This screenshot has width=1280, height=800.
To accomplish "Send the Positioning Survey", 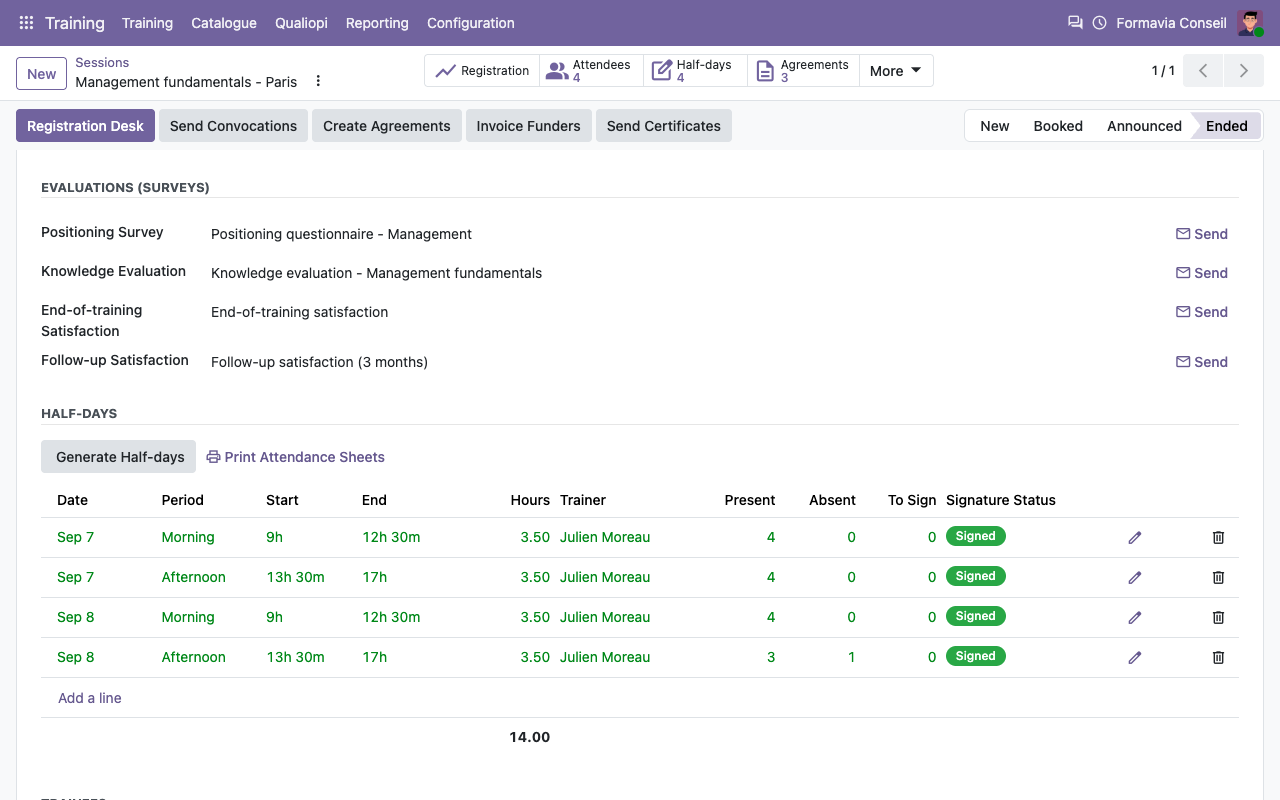I will 1202,234.
